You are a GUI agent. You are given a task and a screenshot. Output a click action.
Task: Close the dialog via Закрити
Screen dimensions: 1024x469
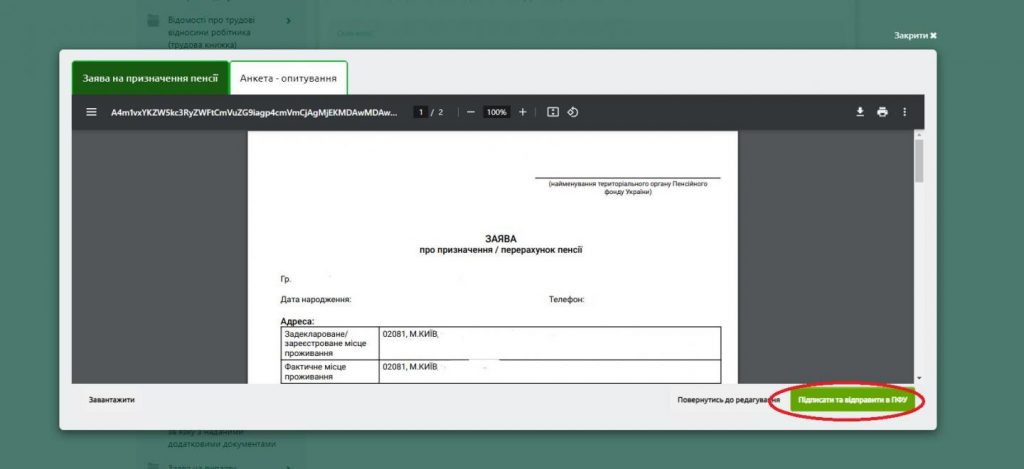pos(915,35)
